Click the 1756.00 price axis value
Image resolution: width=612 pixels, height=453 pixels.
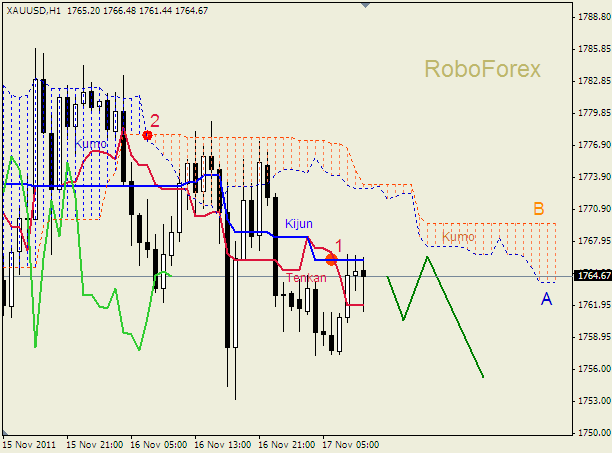pyautogui.click(x=594, y=369)
